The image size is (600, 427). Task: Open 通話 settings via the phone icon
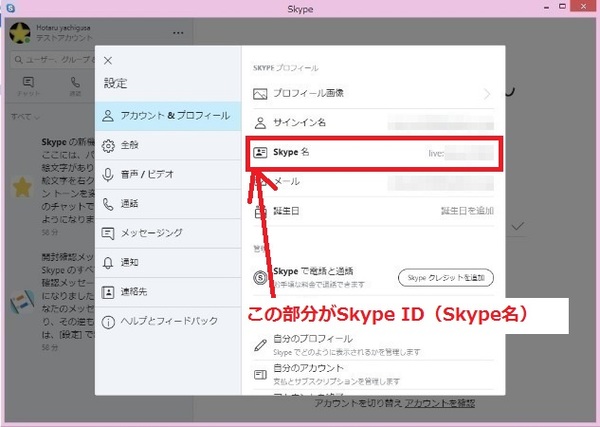tap(109, 203)
